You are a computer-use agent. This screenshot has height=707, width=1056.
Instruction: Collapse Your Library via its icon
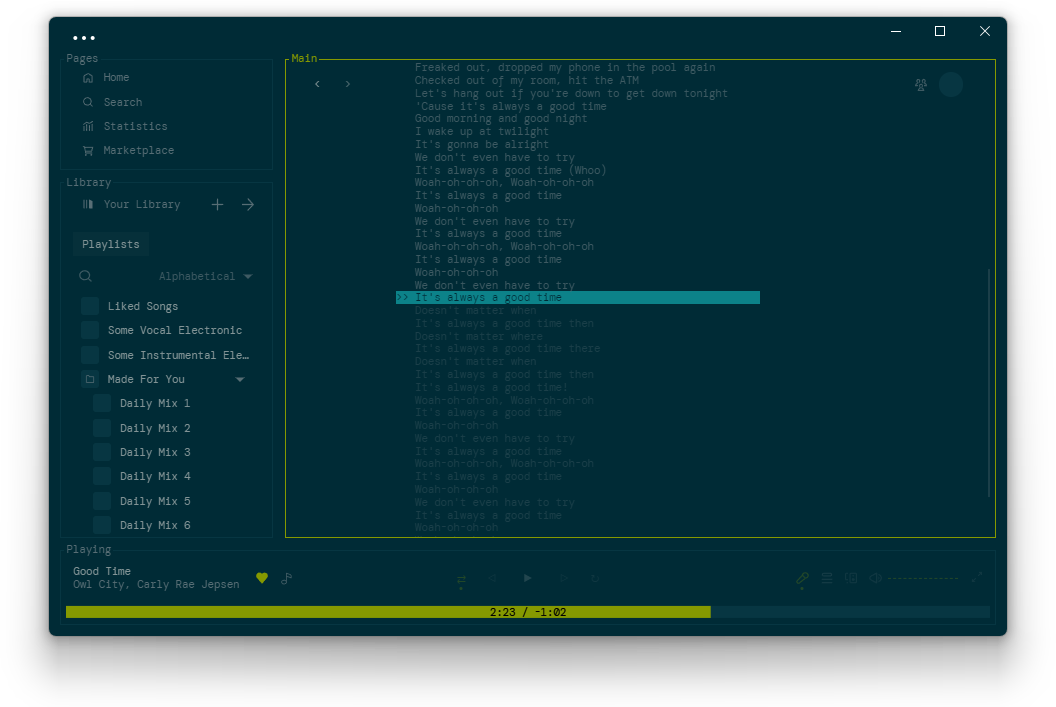coord(88,204)
